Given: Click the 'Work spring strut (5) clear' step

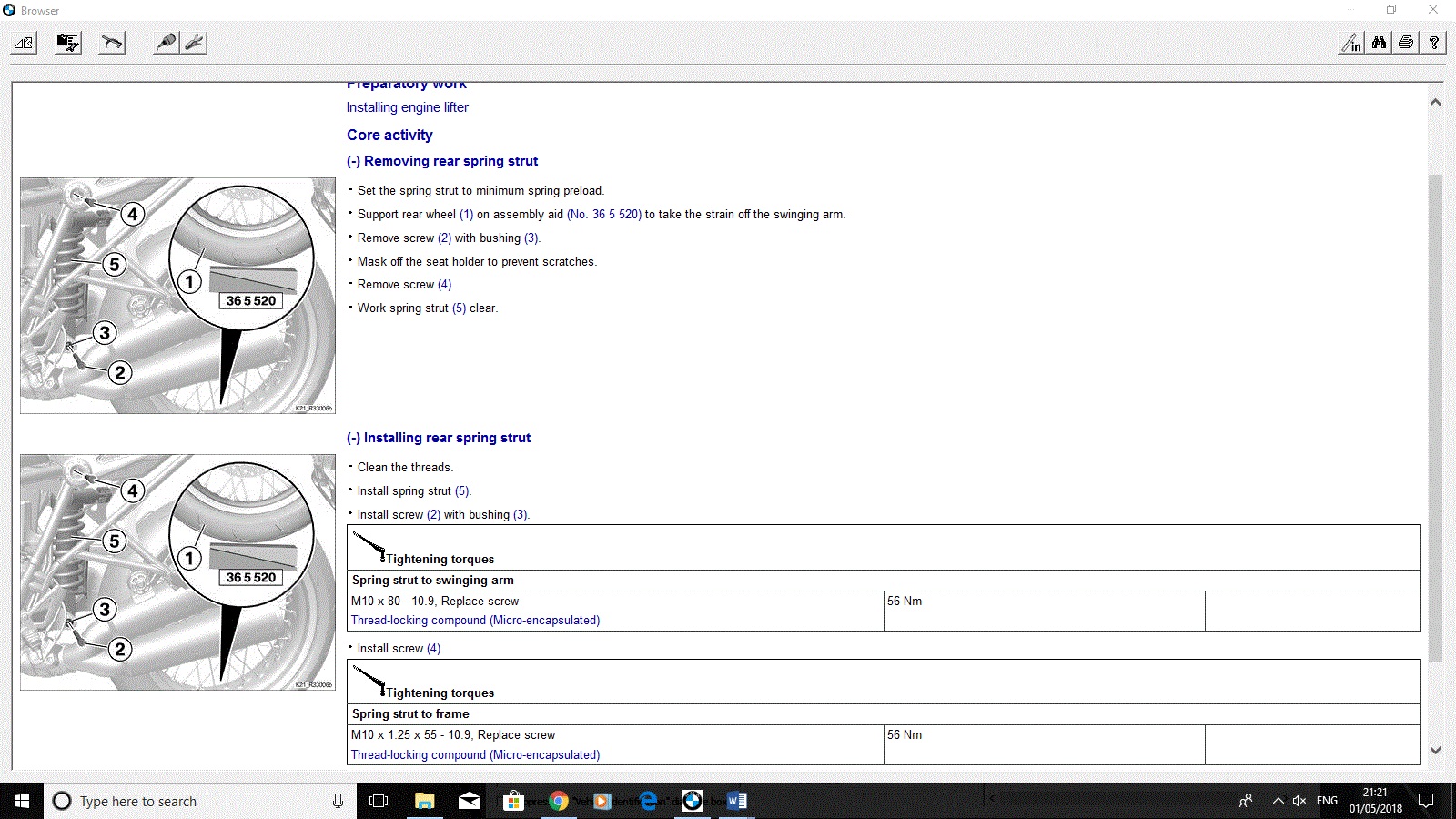Looking at the screenshot, I should tap(428, 308).
